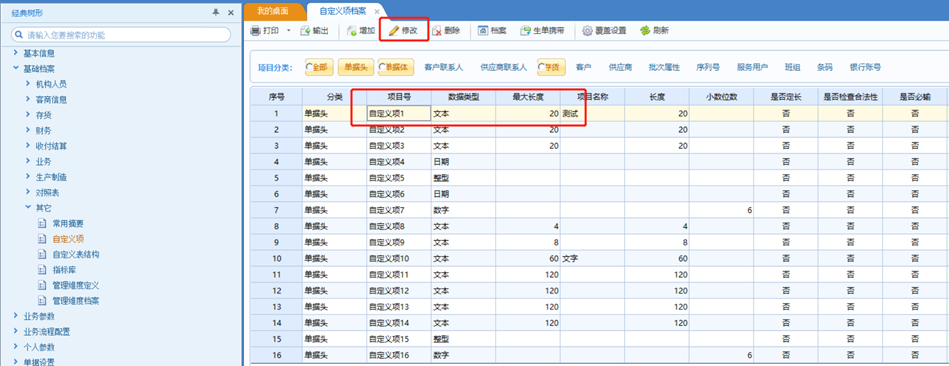Open the 打印 dropdown arrow
Image resolution: width=949 pixels, height=366 pixels.
coord(289,30)
